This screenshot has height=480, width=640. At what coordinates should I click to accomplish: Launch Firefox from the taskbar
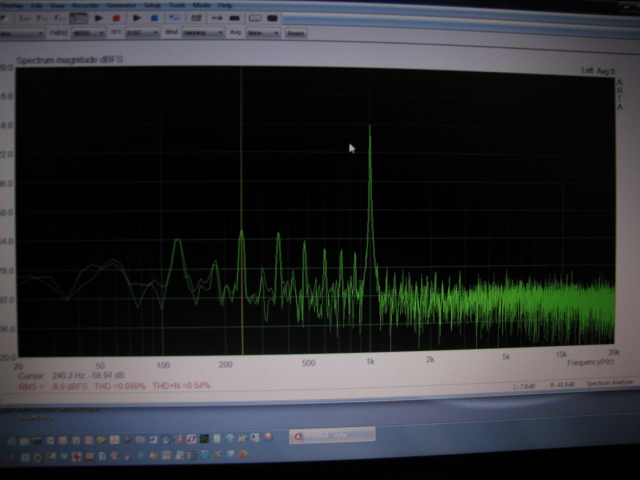[x=243, y=454]
